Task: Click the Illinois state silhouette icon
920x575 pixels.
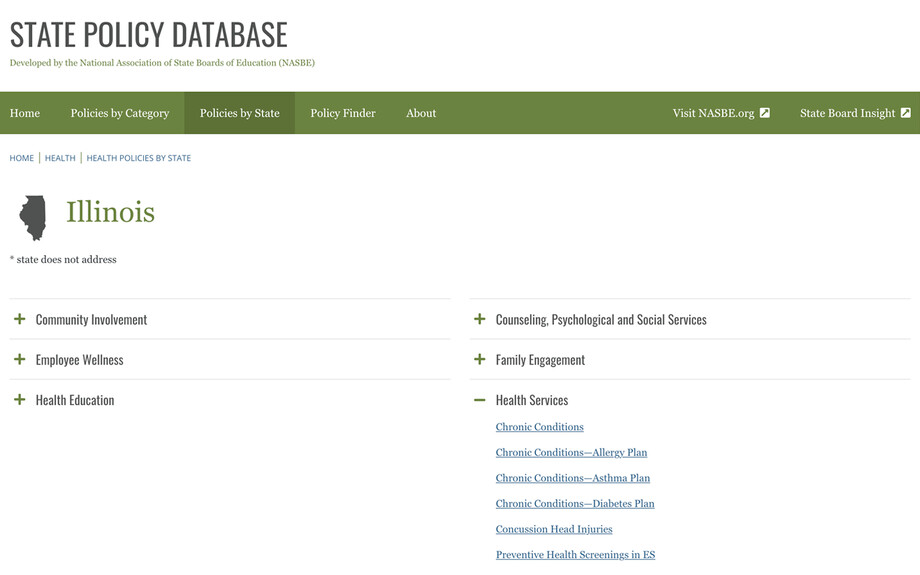Action: (33, 218)
